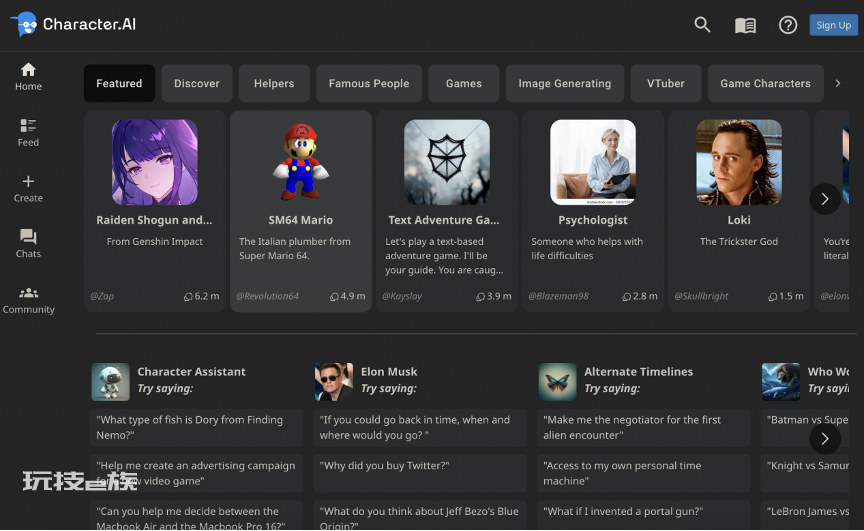Open the Text Adventure Game spiderweb image
Image resolution: width=864 pixels, height=531 pixels.
coord(447,162)
